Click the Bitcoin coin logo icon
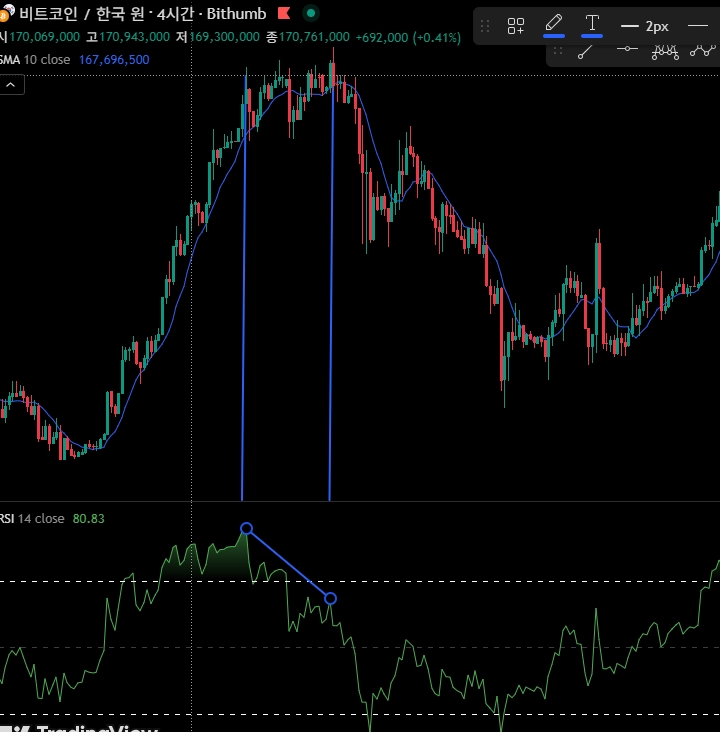This screenshot has width=720, height=732. coord(7,13)
